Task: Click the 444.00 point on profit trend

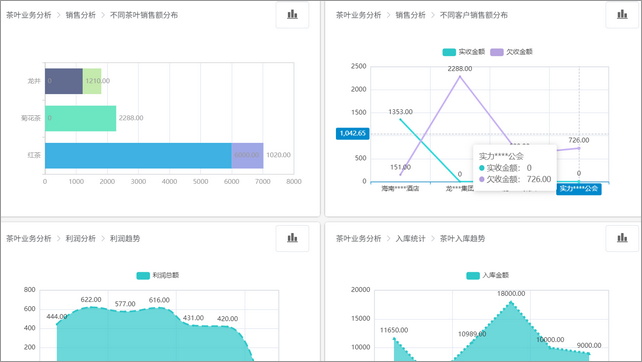Action: [57, 324]
